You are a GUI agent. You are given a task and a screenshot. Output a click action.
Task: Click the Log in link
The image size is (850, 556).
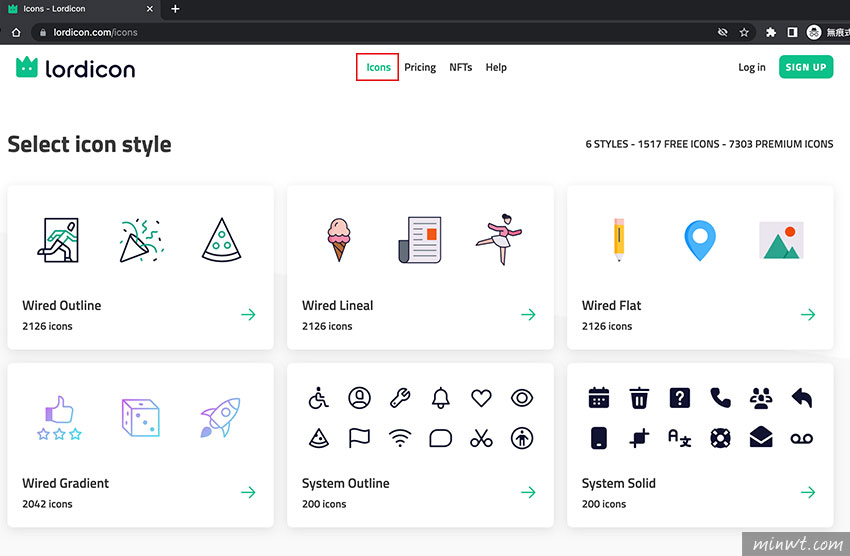751,67
